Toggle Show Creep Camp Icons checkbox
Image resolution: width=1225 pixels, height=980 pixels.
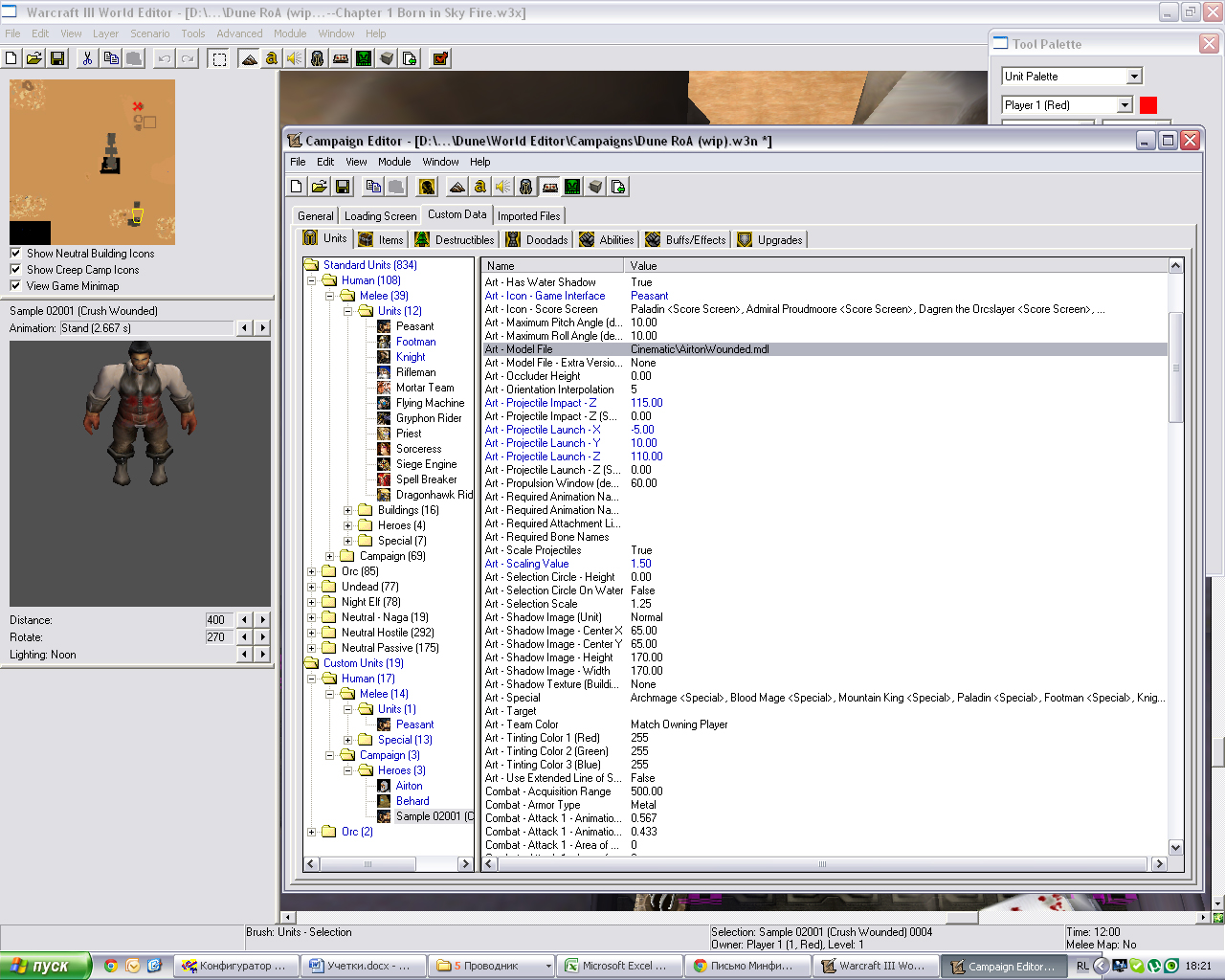pos(15,270)
